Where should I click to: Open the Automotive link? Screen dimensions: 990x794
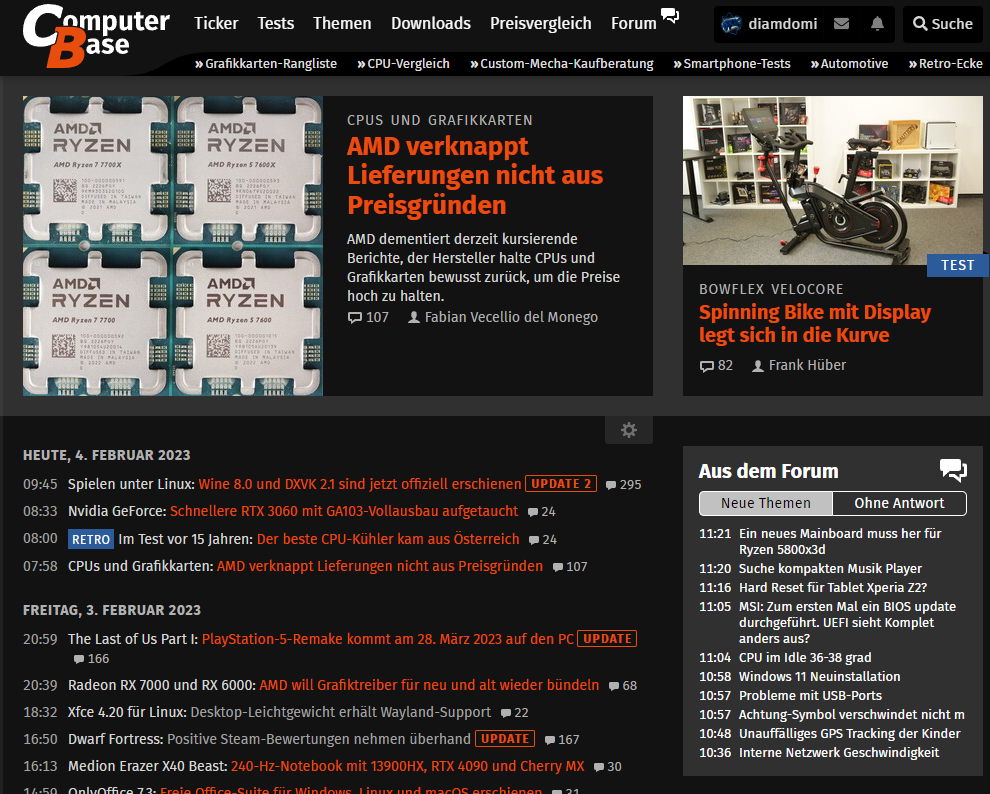[849, 64]
